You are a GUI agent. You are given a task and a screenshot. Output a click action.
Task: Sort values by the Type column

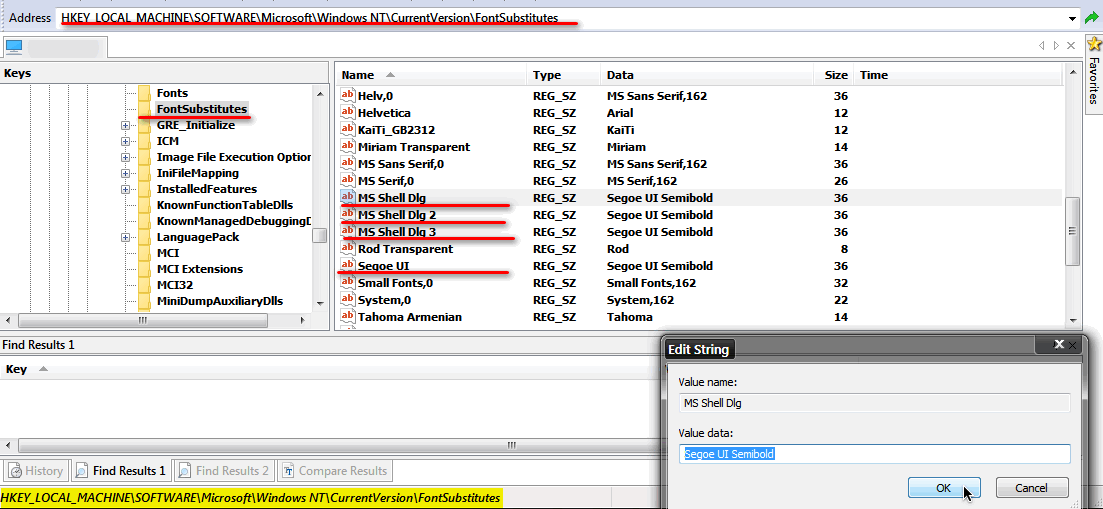coord(563,75)
